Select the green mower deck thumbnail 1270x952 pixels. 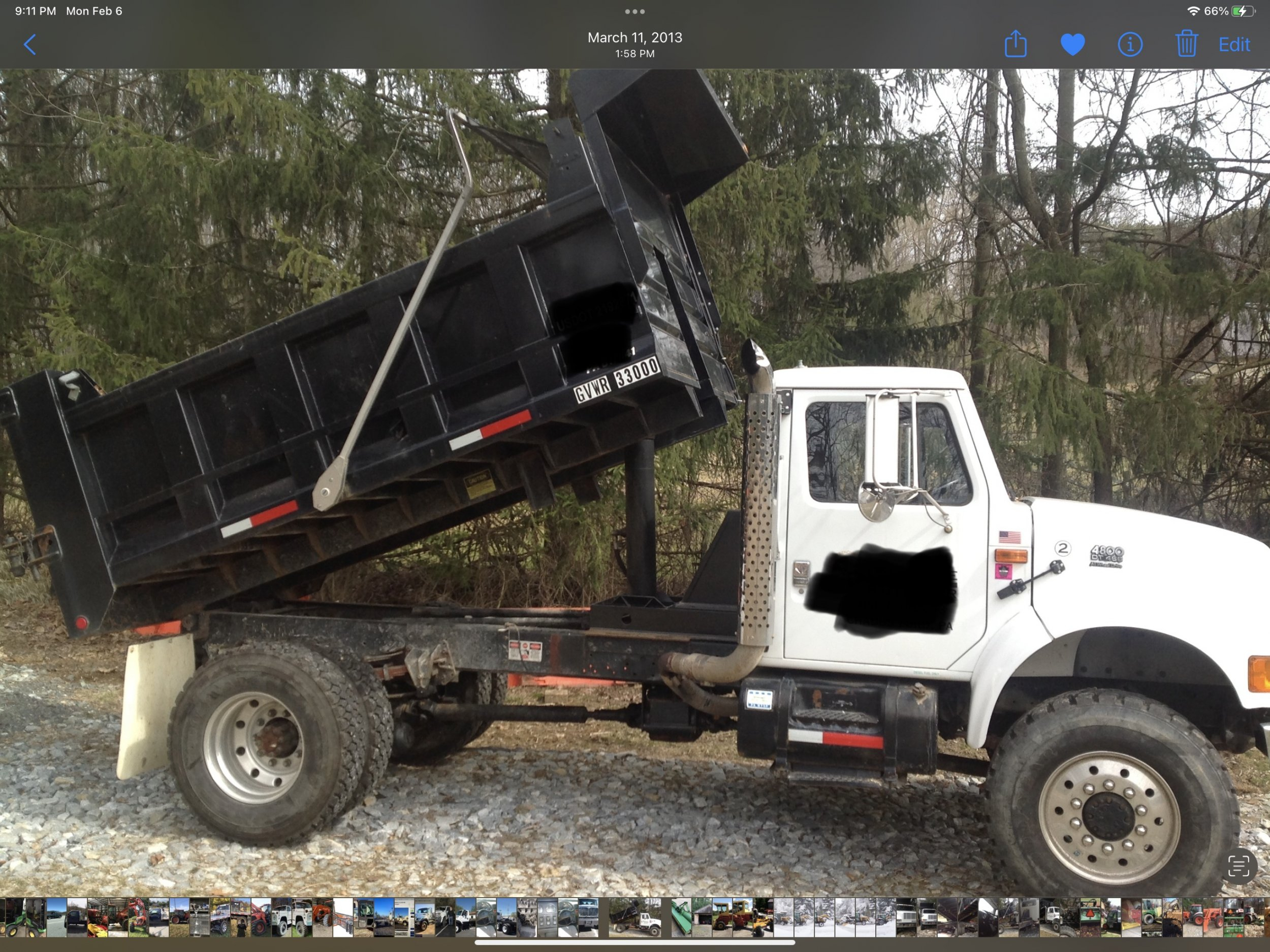(x=682, y=917)
